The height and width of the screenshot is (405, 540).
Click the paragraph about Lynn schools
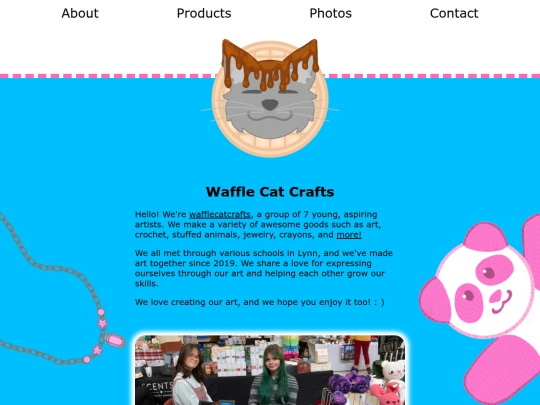pyautogui.click(x=264, y=268)
